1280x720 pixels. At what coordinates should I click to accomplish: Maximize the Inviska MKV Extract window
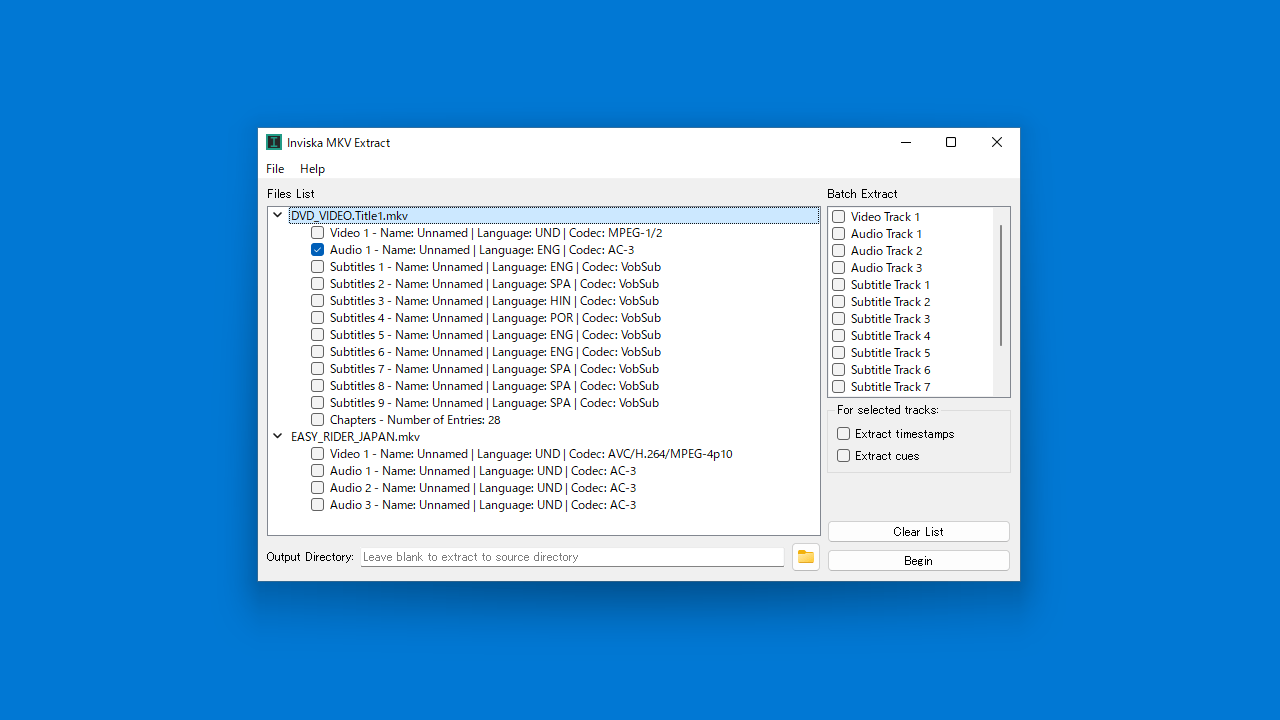coord(951,142)
